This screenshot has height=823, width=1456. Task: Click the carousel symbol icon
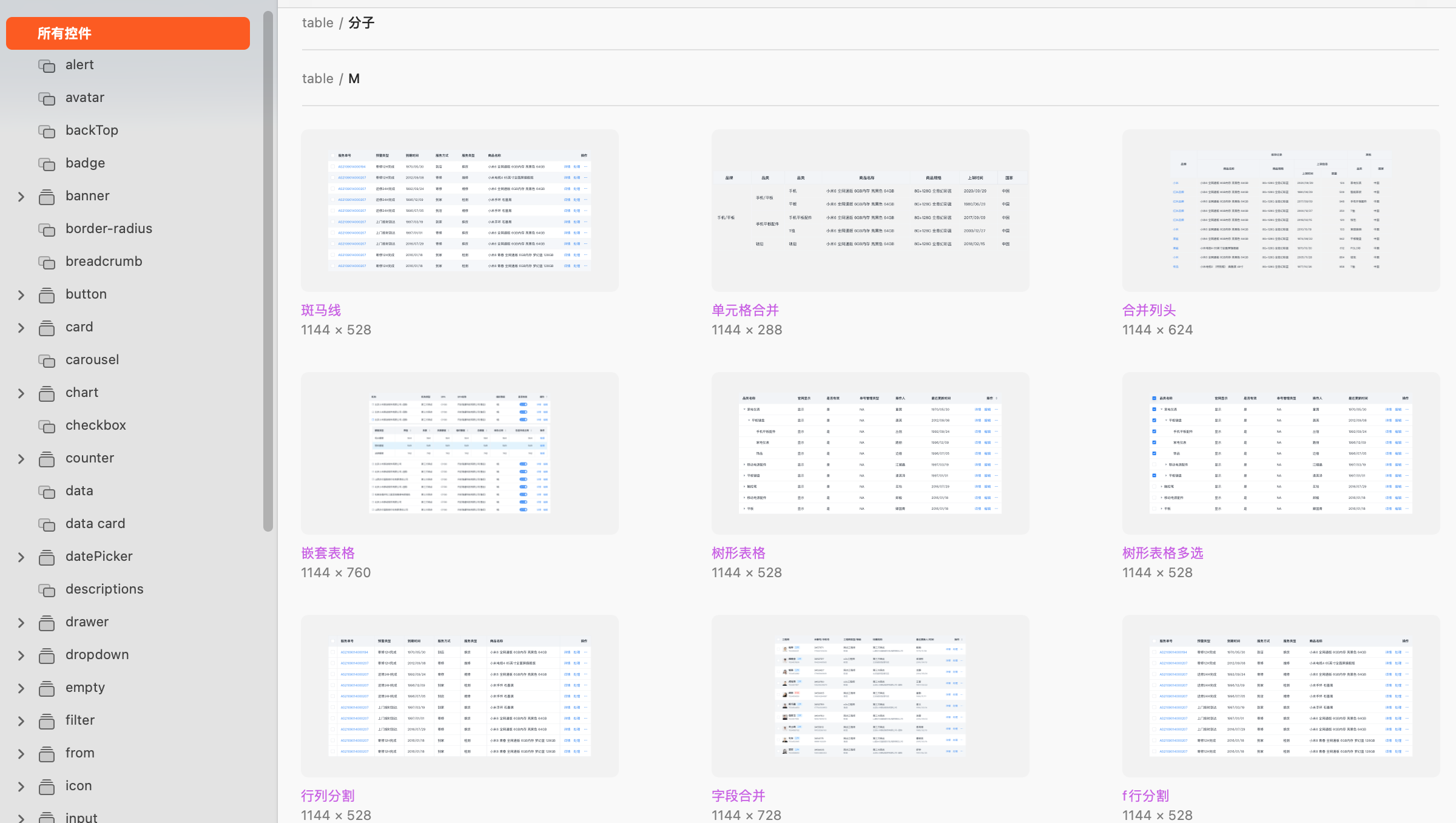[47, 361]
